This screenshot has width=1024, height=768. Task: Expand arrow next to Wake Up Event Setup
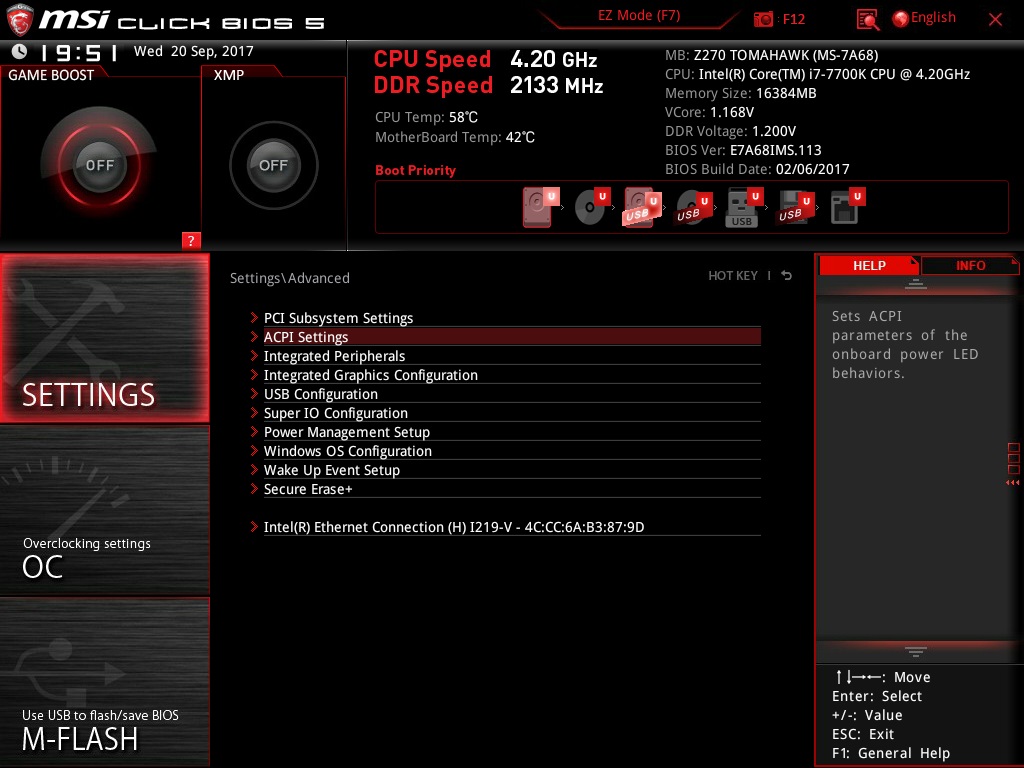tap(254, 469)
